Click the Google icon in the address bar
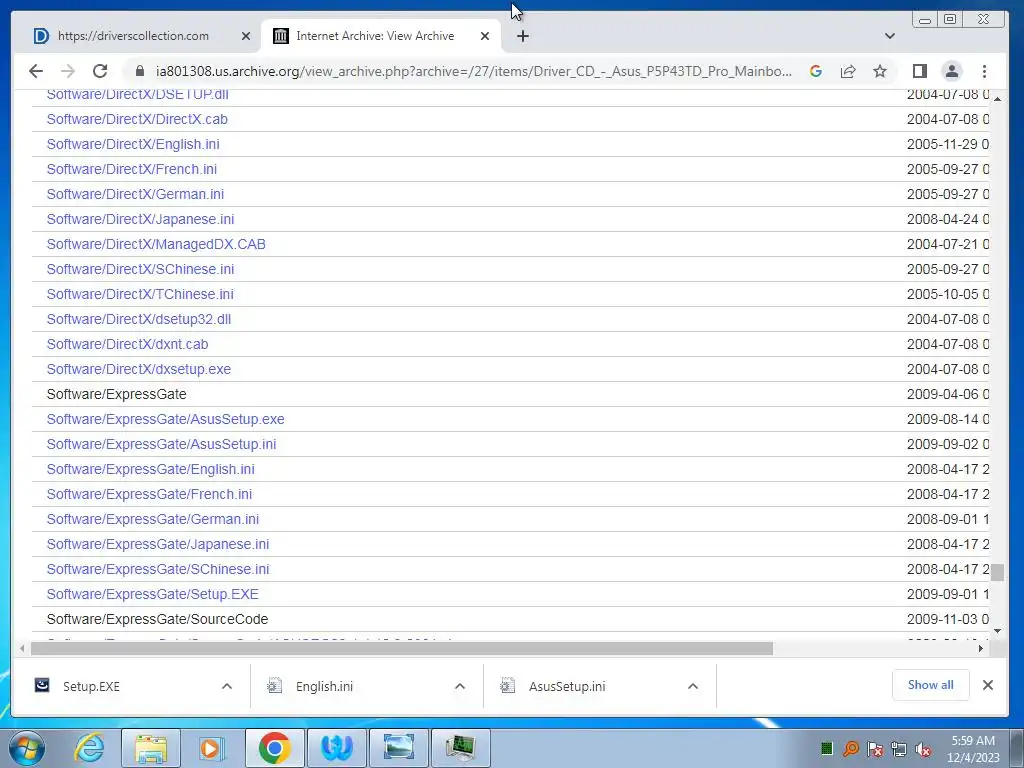The height and width of the screenshot is (768, 1024). 816,71
